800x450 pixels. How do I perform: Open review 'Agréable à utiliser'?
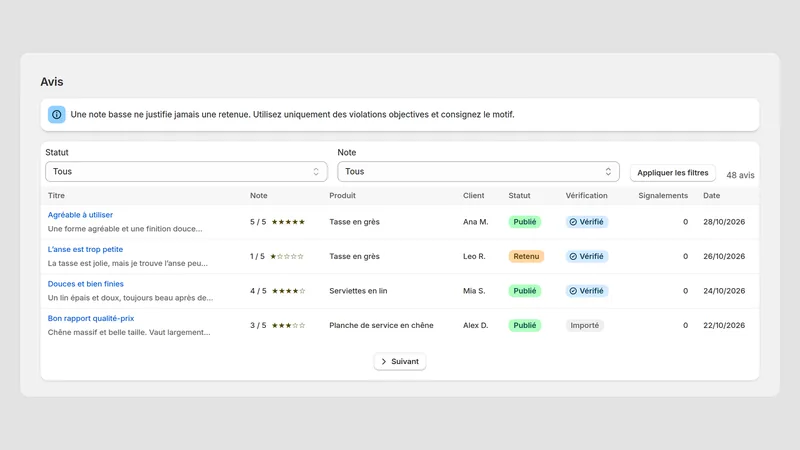click(80, 215)
